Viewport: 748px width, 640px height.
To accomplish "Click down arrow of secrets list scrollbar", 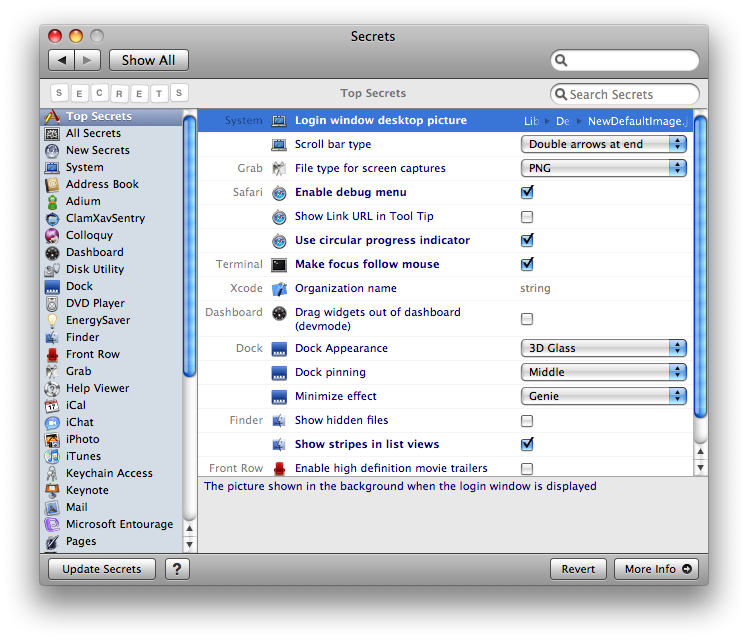I will (700, 467).
